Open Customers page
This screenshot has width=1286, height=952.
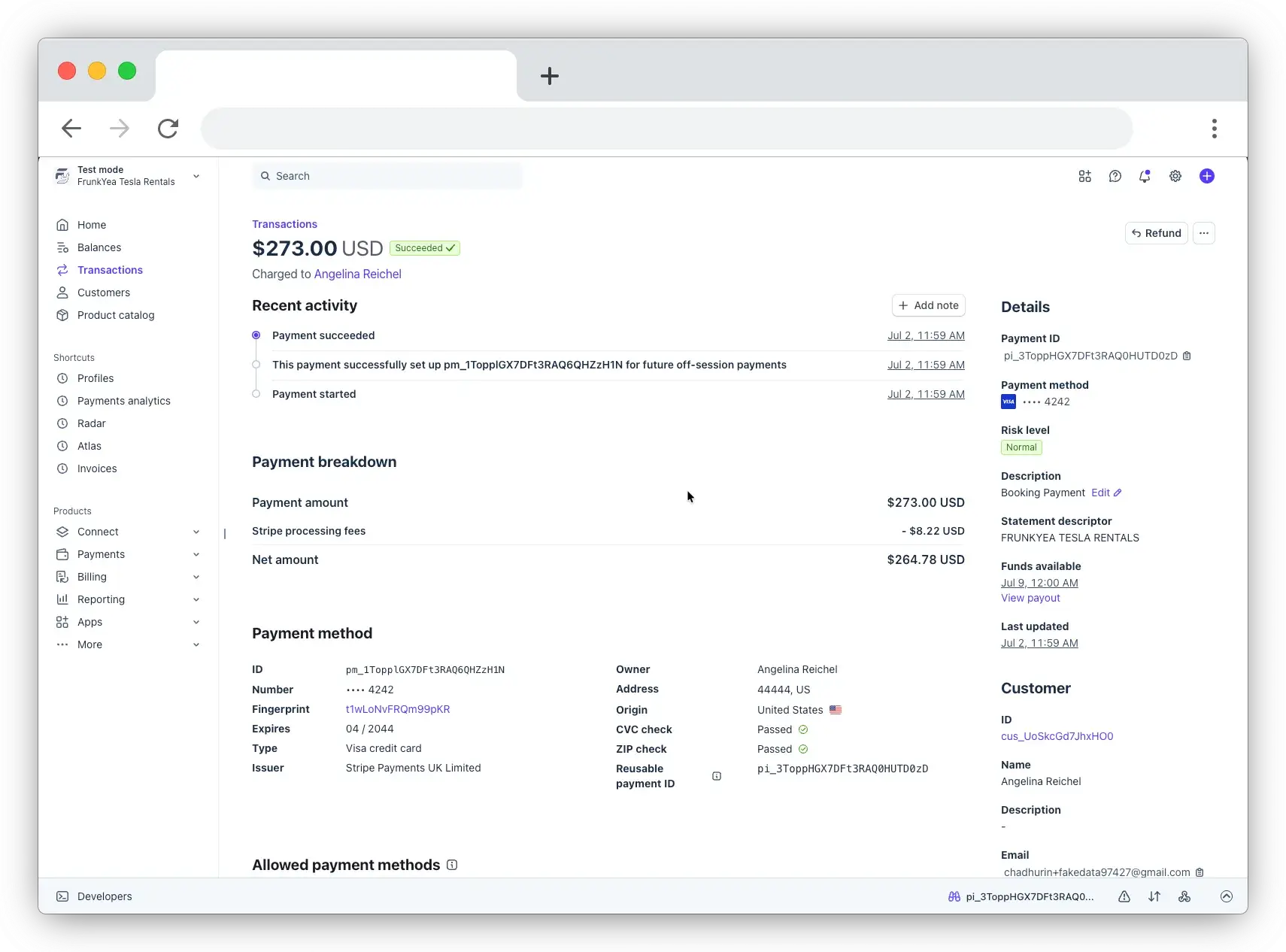click(x=104, y=293)
